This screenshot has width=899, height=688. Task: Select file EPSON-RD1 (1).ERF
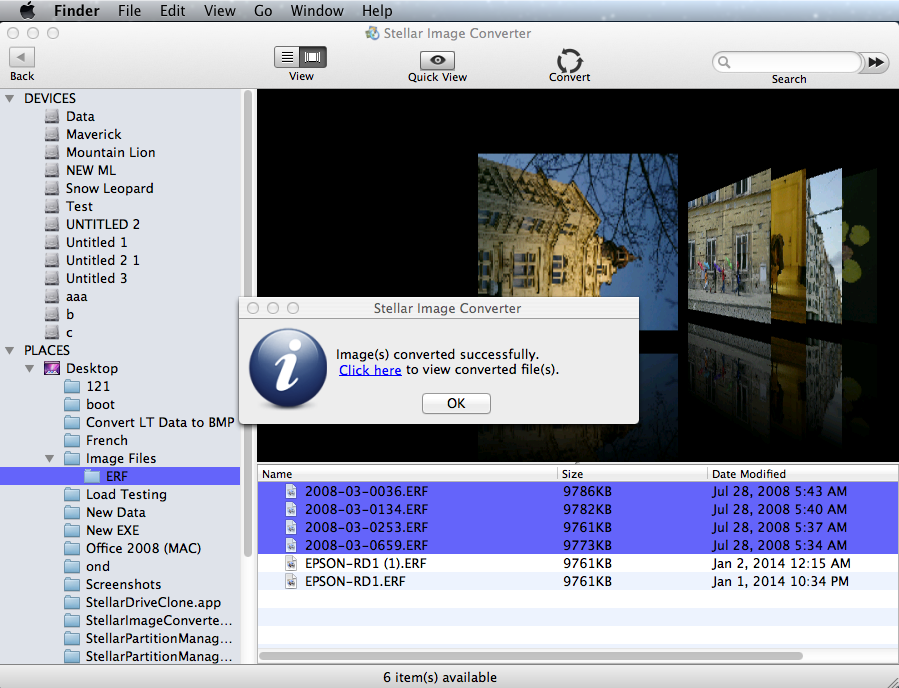[578, 563]
